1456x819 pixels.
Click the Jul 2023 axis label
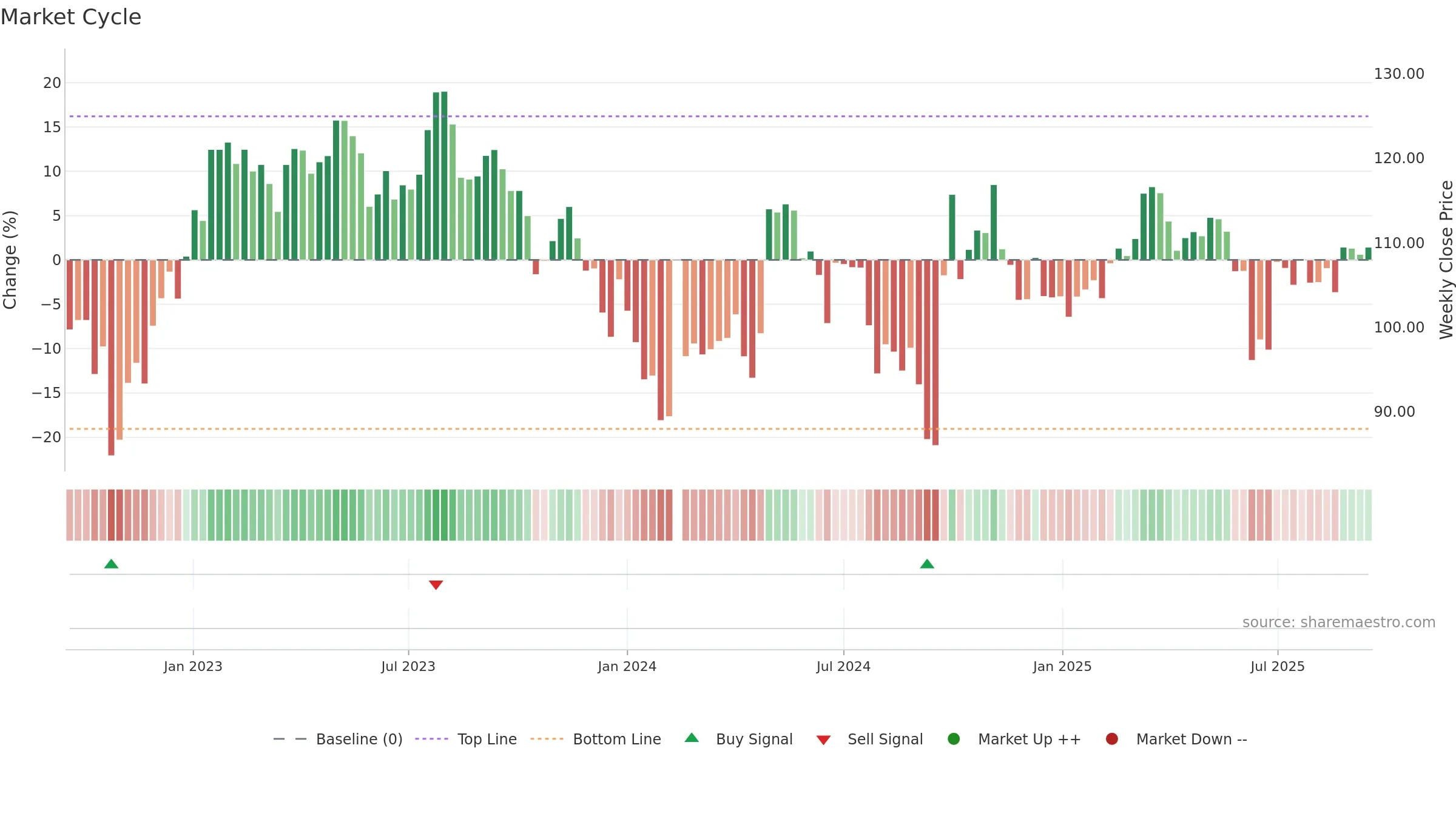(x=408, y=667)
